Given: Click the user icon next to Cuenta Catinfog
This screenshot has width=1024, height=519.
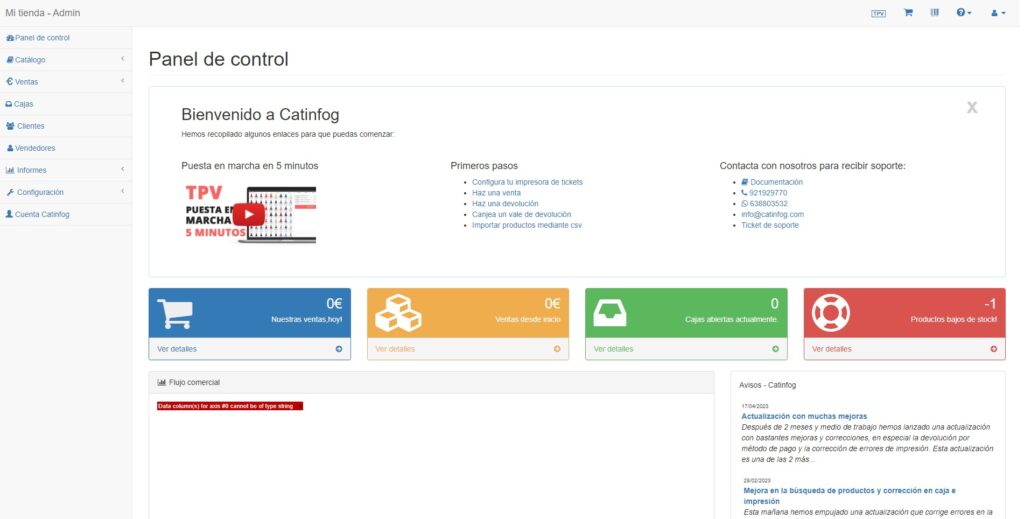Looking at the screenshot, I should click(9, 214).
